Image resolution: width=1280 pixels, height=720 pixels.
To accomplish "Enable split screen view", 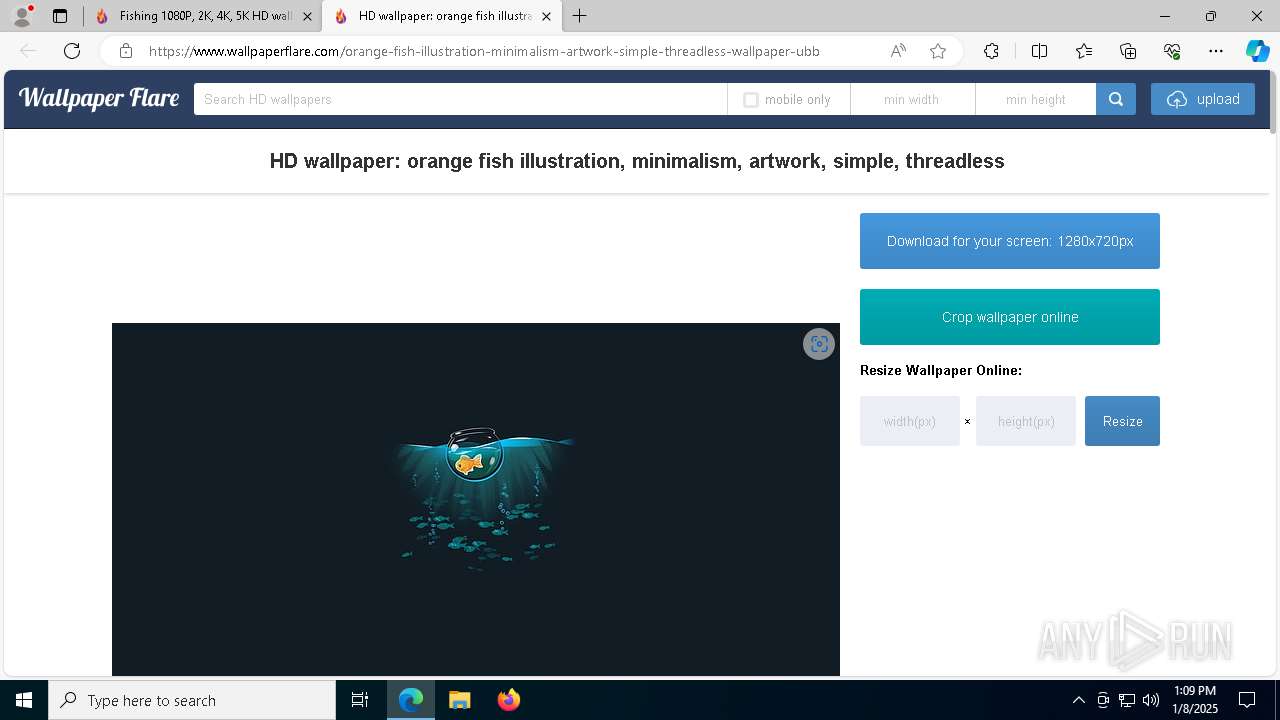I will coord(1039,51).
